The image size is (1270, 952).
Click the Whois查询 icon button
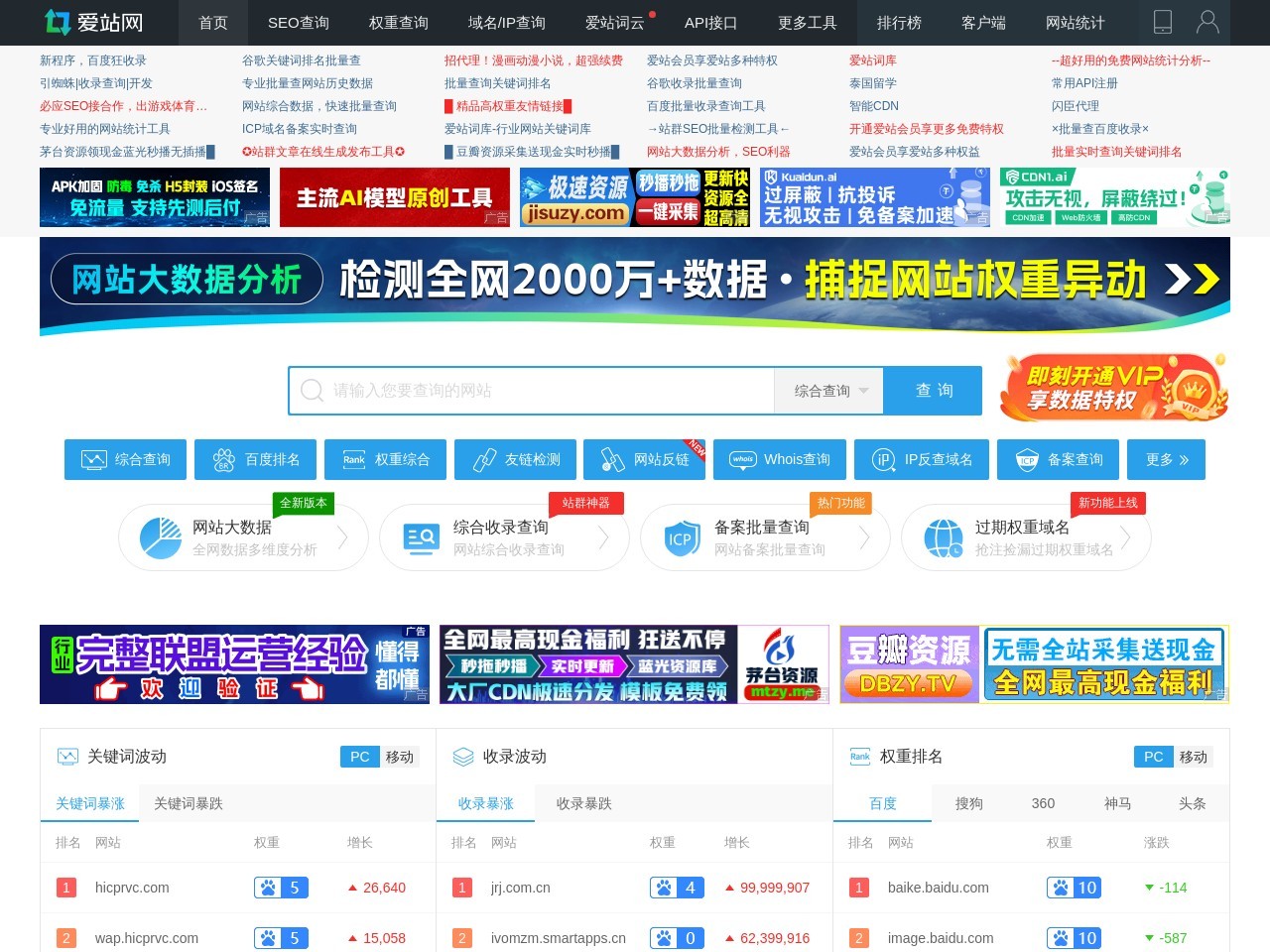779,459
